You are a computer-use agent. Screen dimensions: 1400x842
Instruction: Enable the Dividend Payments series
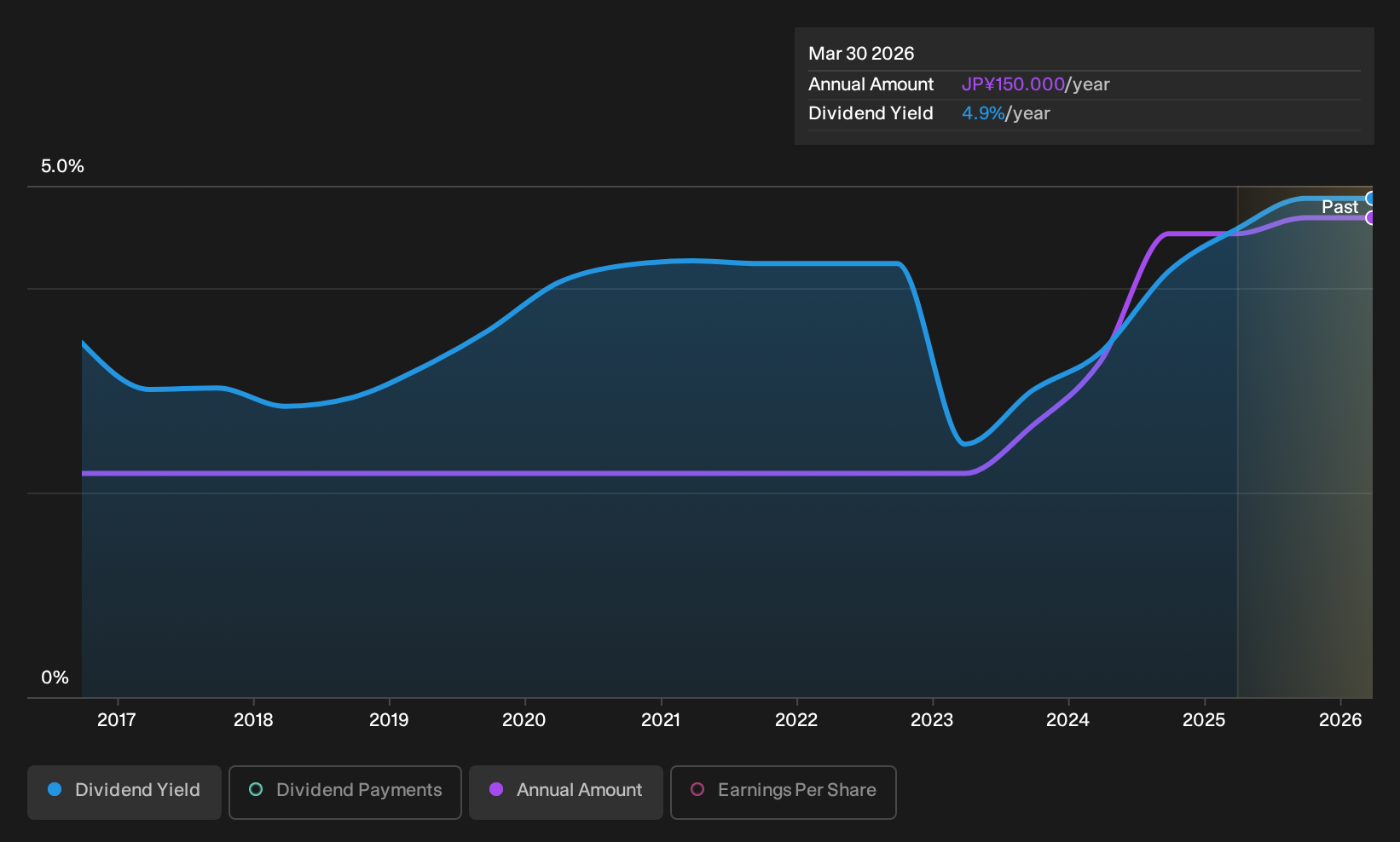(x=345, y=792)
